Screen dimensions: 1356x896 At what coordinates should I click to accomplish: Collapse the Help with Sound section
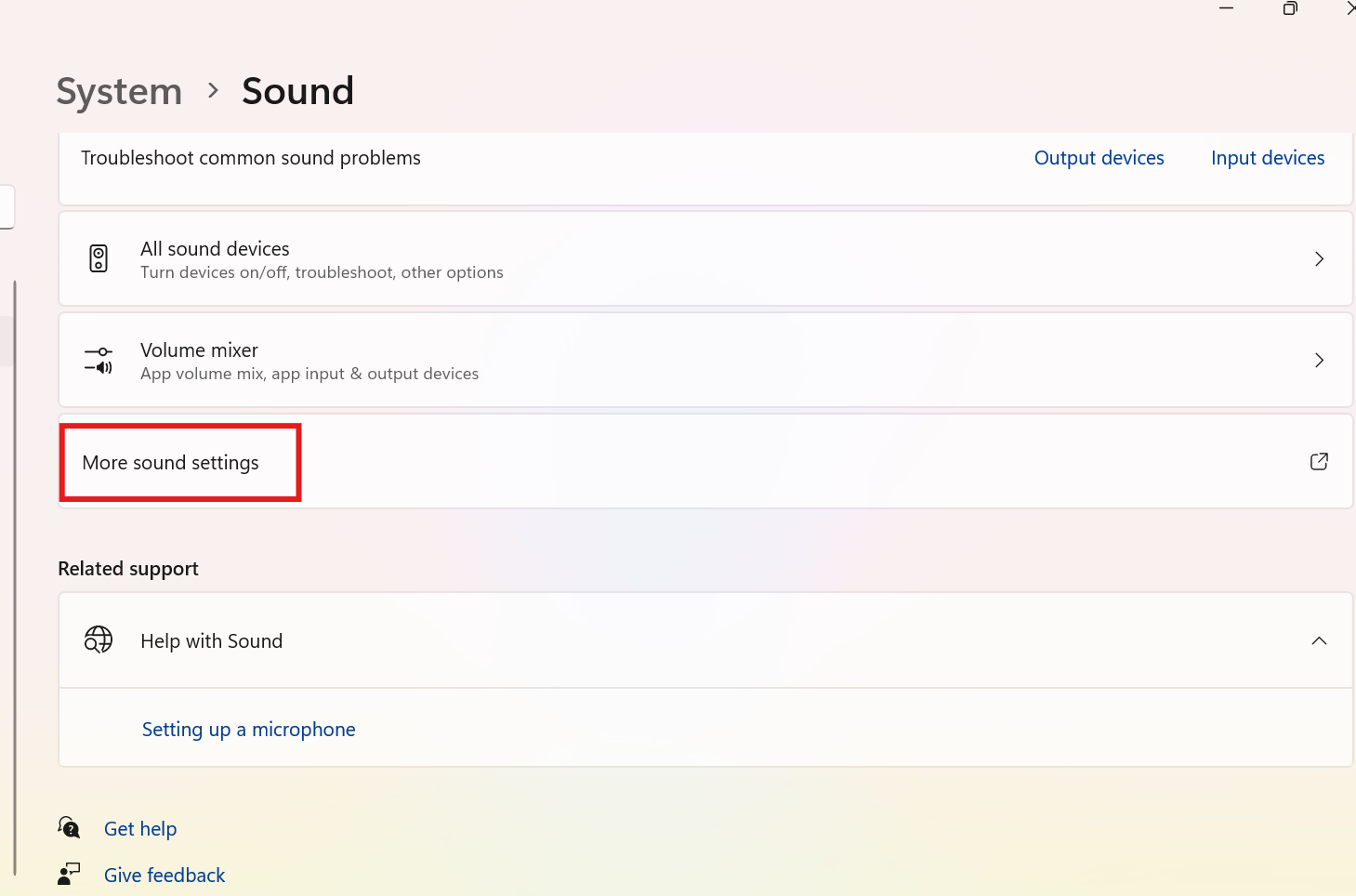(1319, 640)
